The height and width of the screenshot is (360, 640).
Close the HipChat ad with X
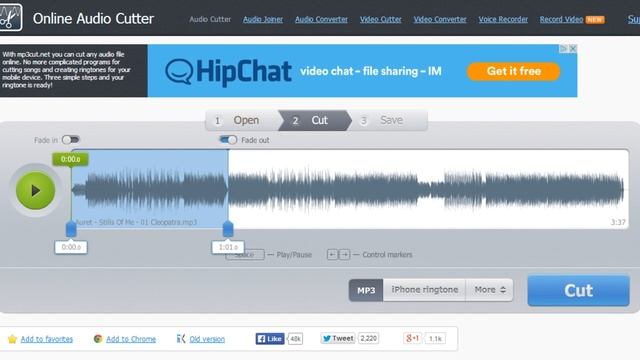coord(573,49)
